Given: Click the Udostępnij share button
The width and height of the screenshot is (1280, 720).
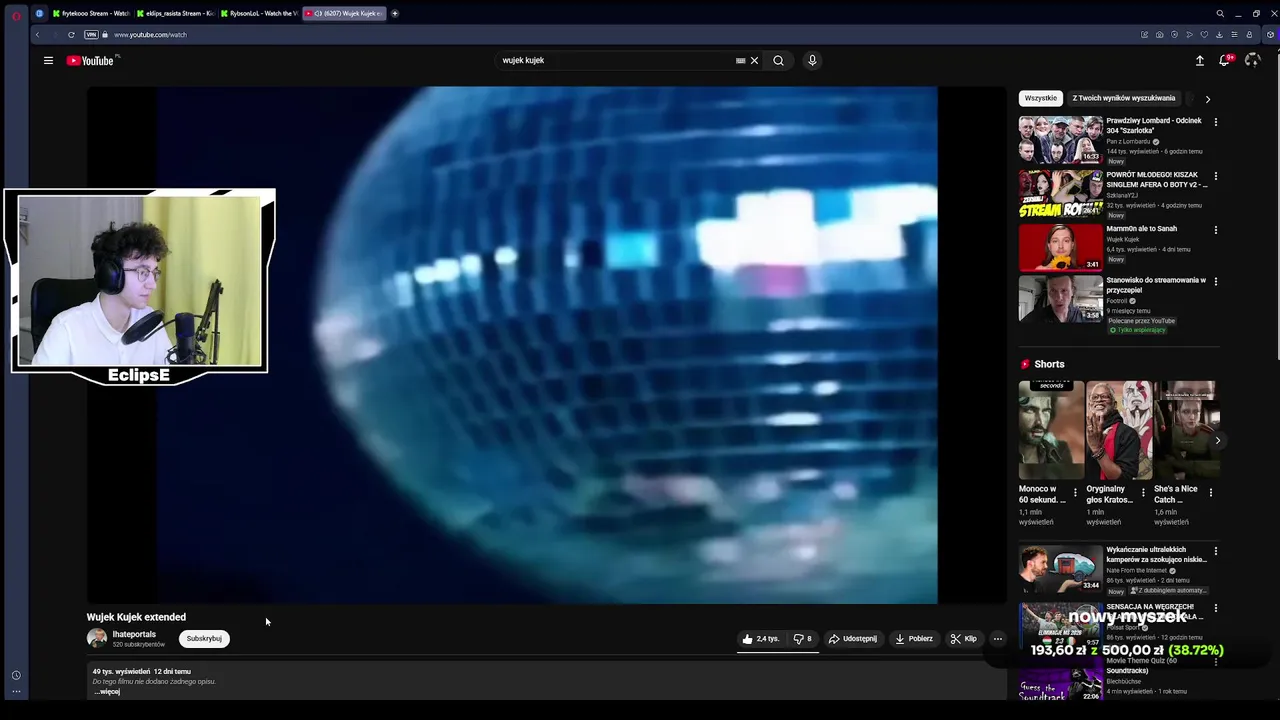Looking at the screenshot, I should pos(852,639).
